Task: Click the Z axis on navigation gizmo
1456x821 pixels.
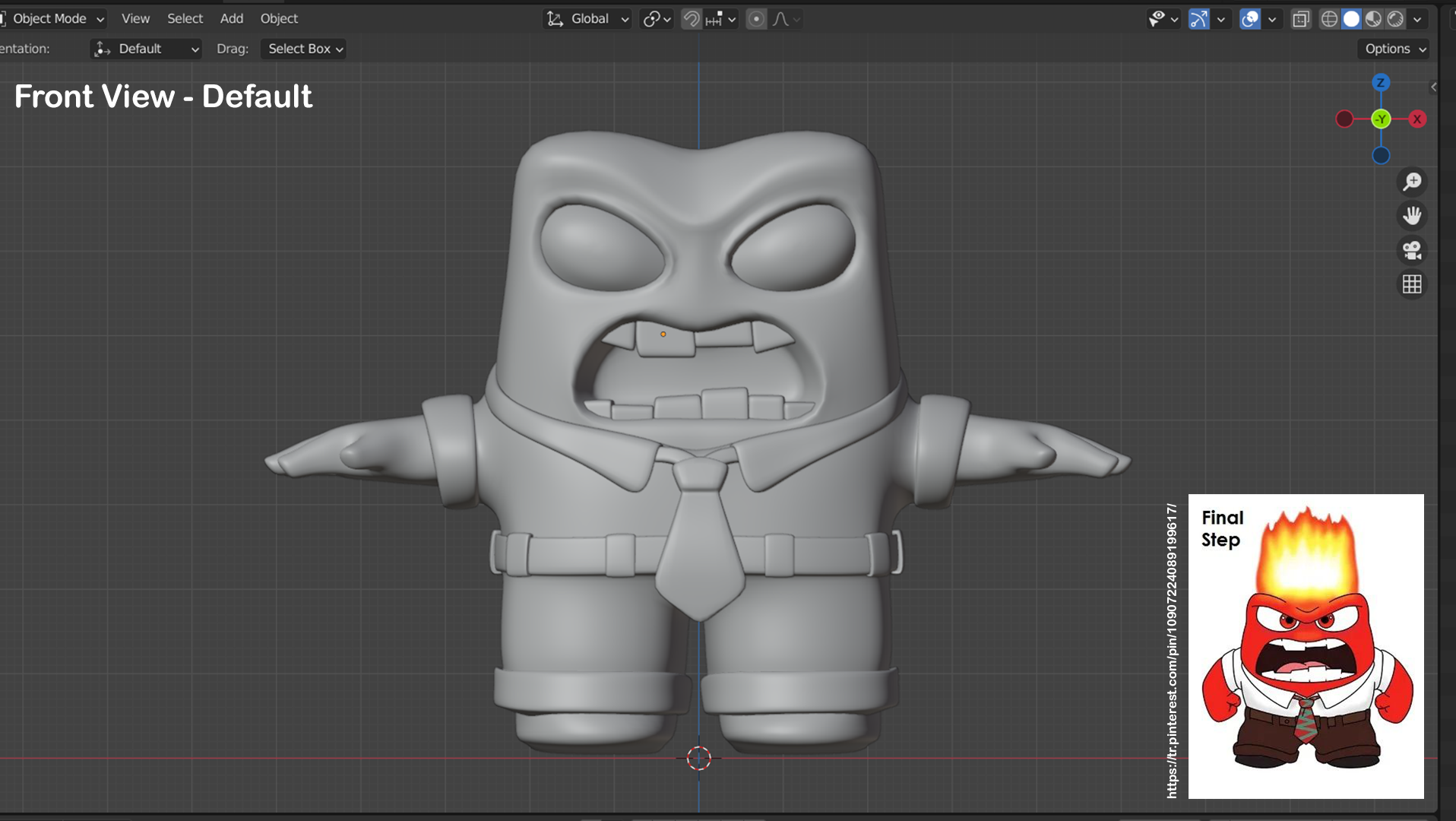Action: click(x=1381, y=82)
